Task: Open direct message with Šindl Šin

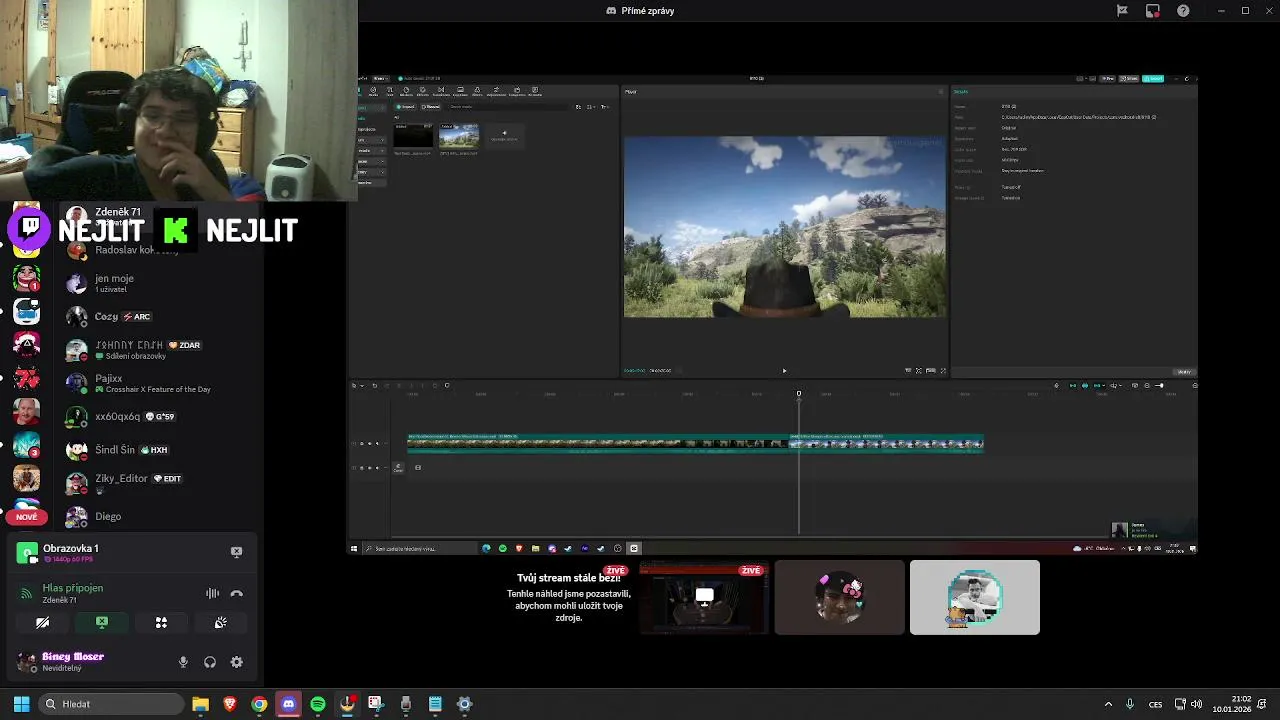Action: (x=160, y=449)
